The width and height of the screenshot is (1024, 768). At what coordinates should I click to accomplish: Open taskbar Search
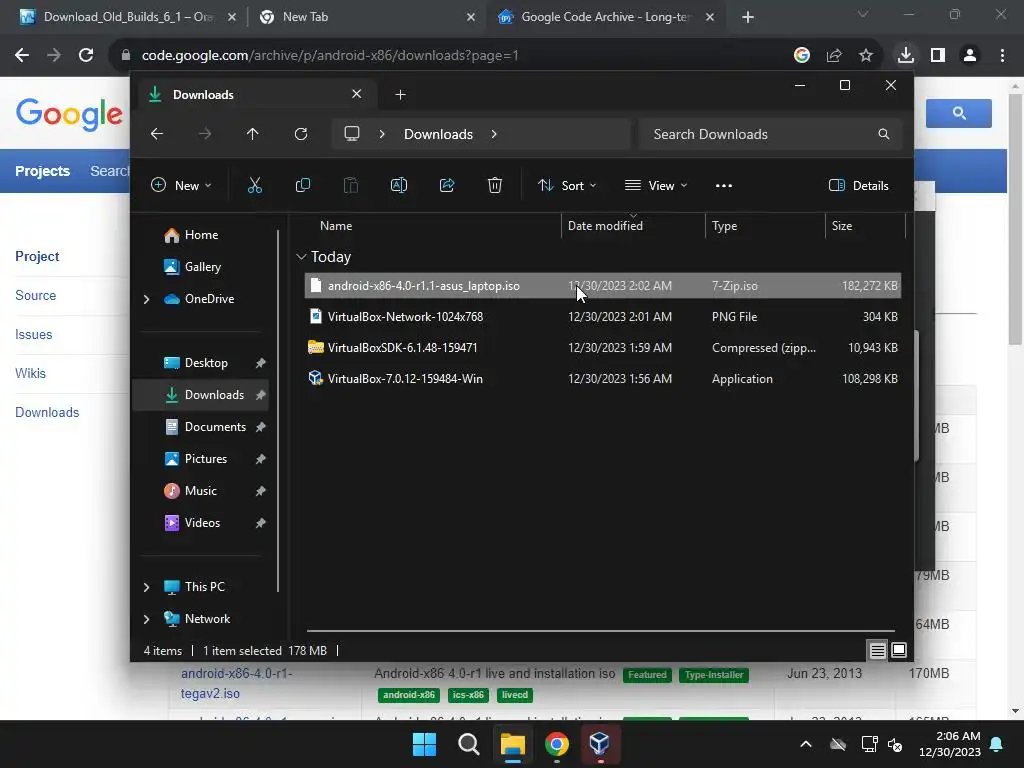click(x=468, y=744)
